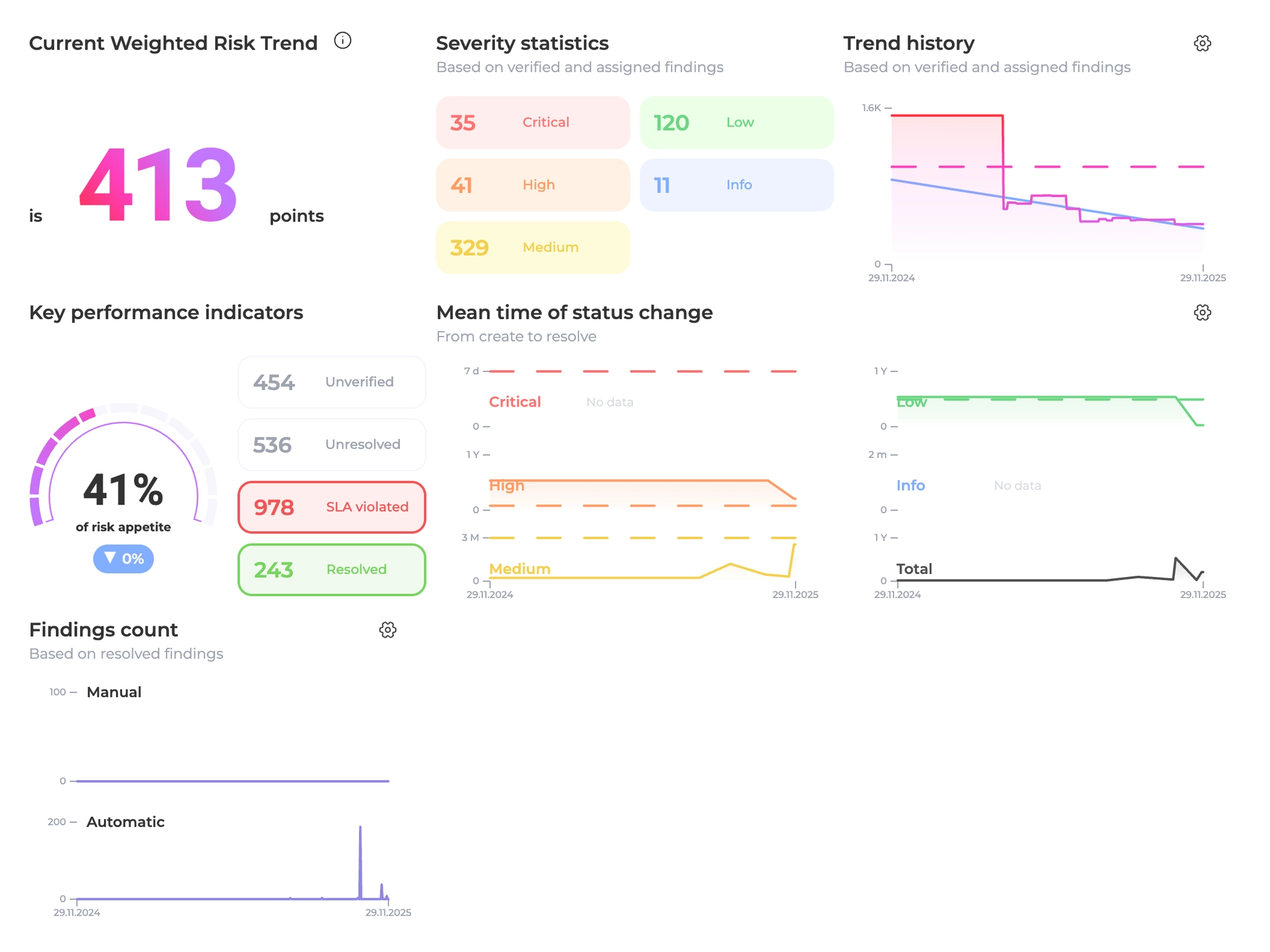Click the SLA violated card showing 978

(x=332, y=507)
